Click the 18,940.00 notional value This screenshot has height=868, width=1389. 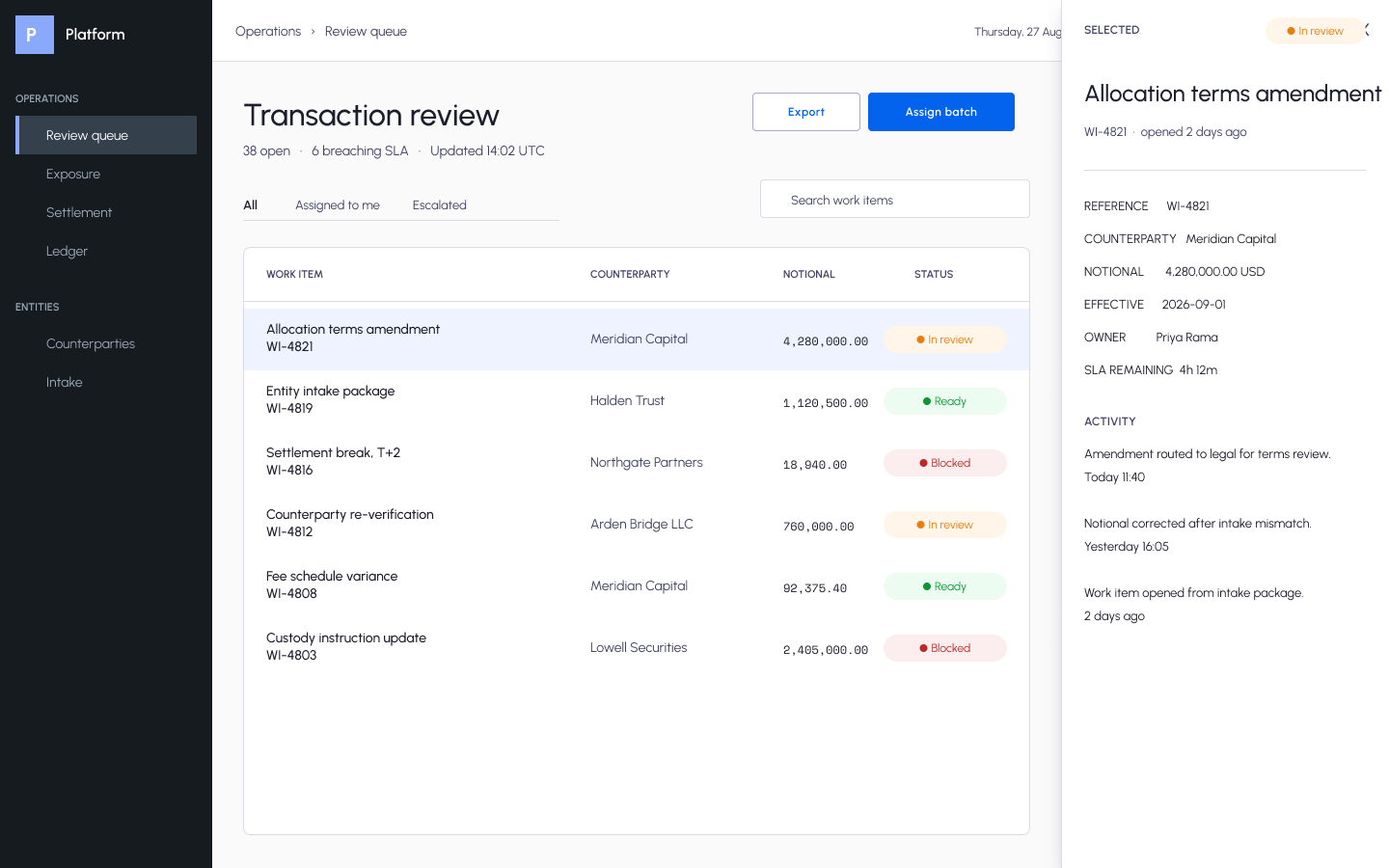[x=815, y=465]
